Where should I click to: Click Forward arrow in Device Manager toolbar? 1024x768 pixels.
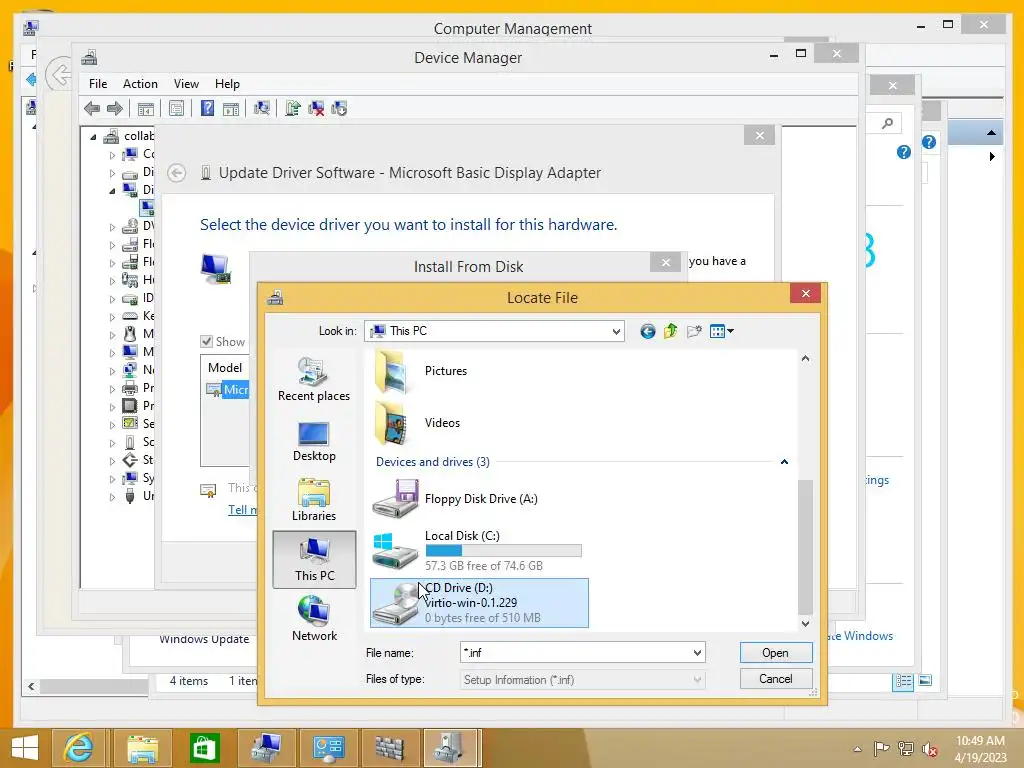tap(115, 108)
